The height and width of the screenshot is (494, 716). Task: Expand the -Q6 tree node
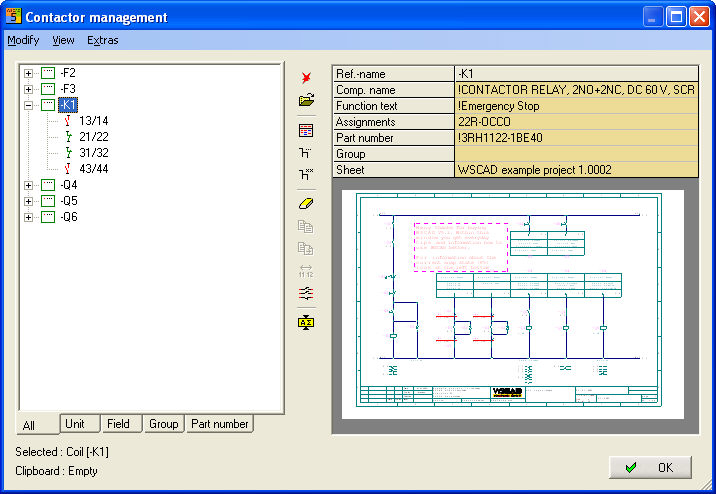pos(28,217)
